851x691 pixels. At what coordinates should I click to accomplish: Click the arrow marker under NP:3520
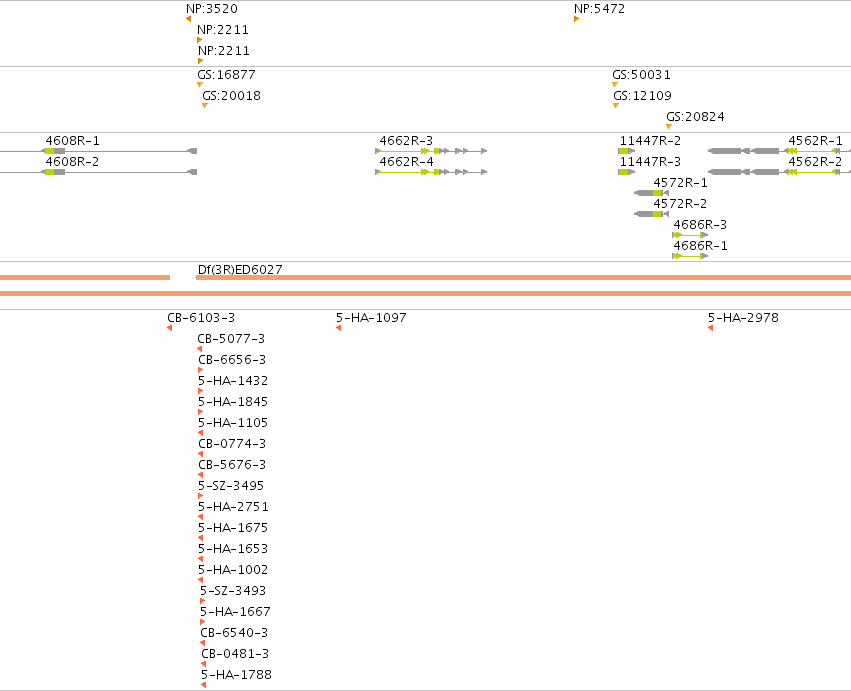click(x=188, y=19)
